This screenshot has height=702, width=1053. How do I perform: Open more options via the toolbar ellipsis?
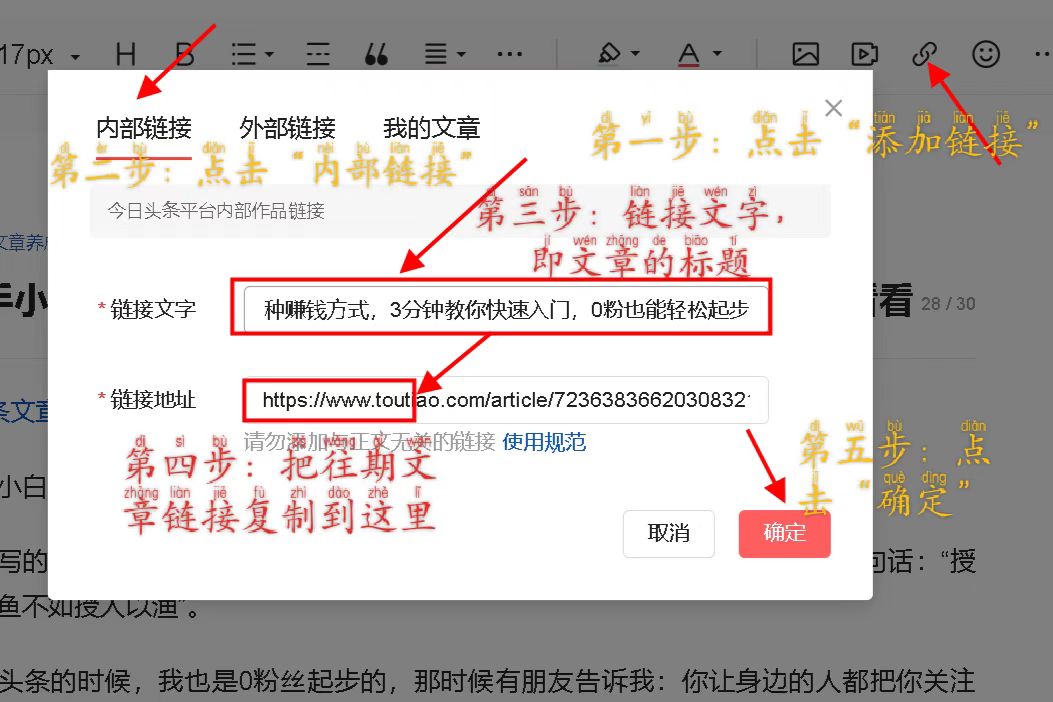click(510, 54)
